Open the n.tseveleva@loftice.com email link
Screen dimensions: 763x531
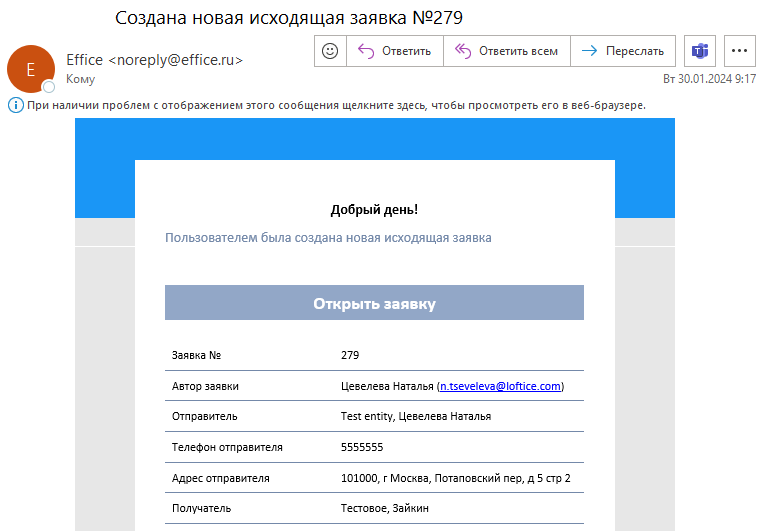(500, 386)
